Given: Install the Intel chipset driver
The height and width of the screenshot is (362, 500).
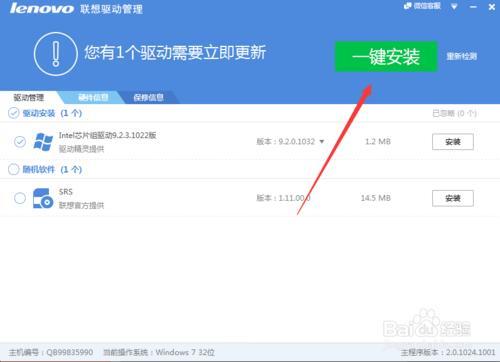Looking at the screenshot, I should 453,142.
